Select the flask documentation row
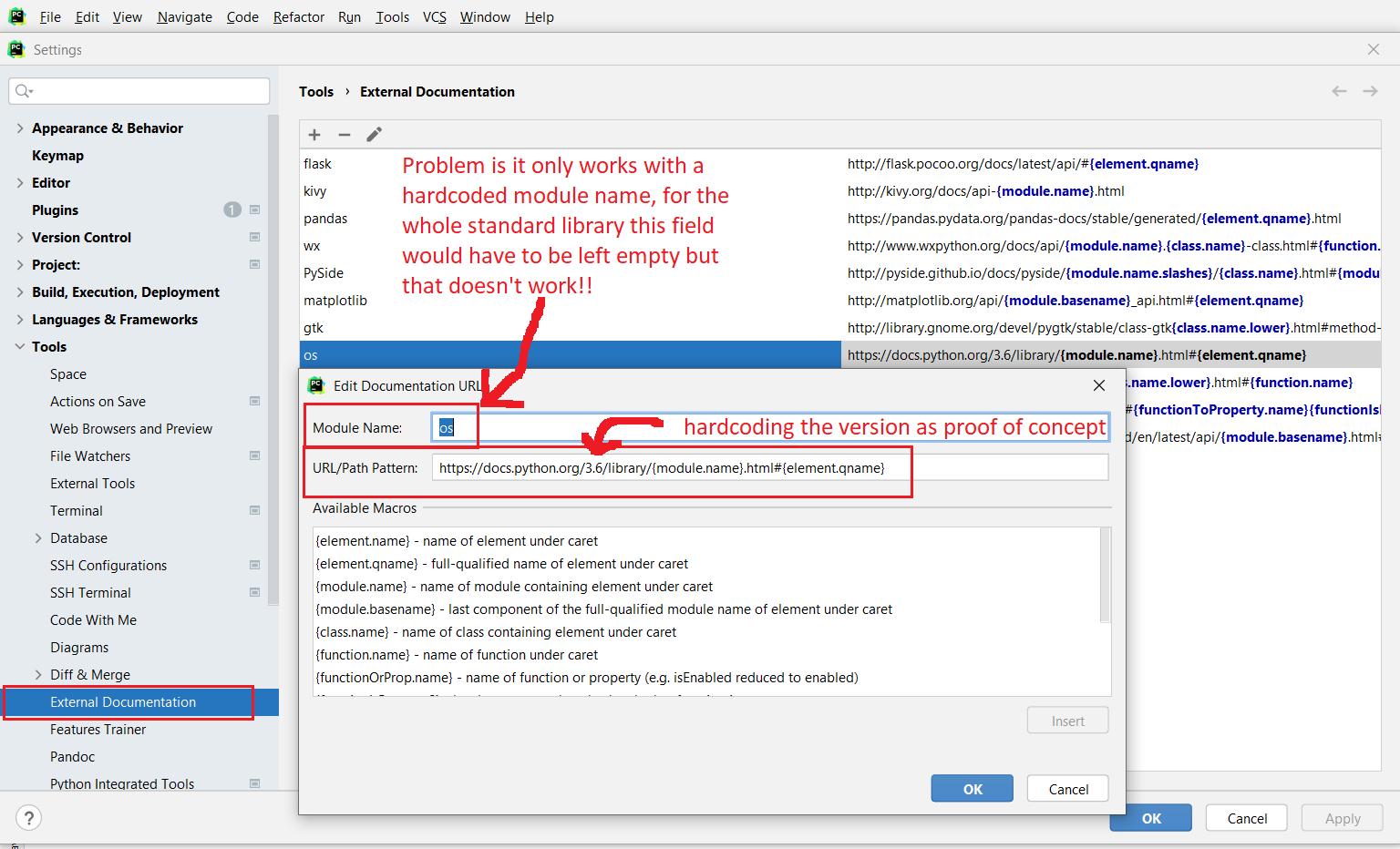Screen dimensions: 1400x849 pyautogui.click(x=840, y=164)
